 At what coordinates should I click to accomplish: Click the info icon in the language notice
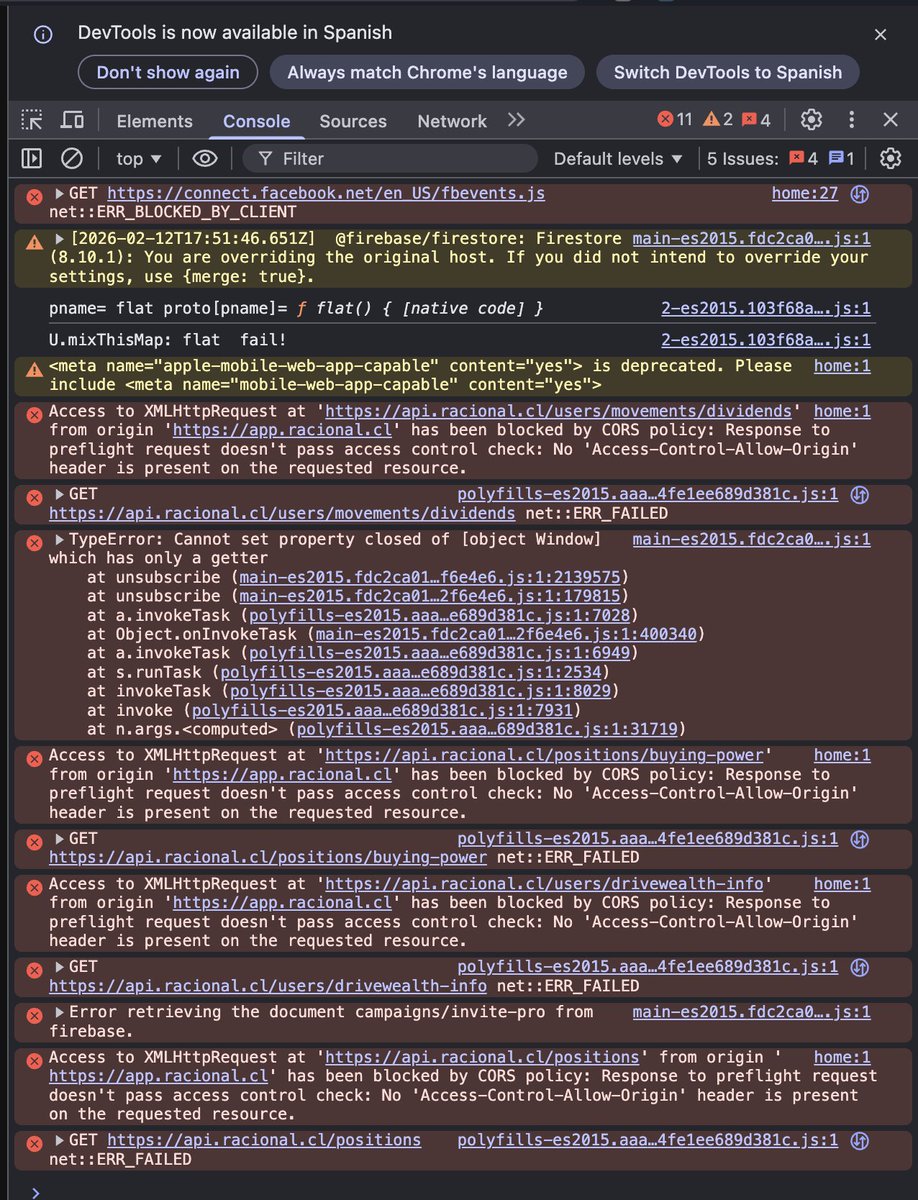(x=43, y=34)
